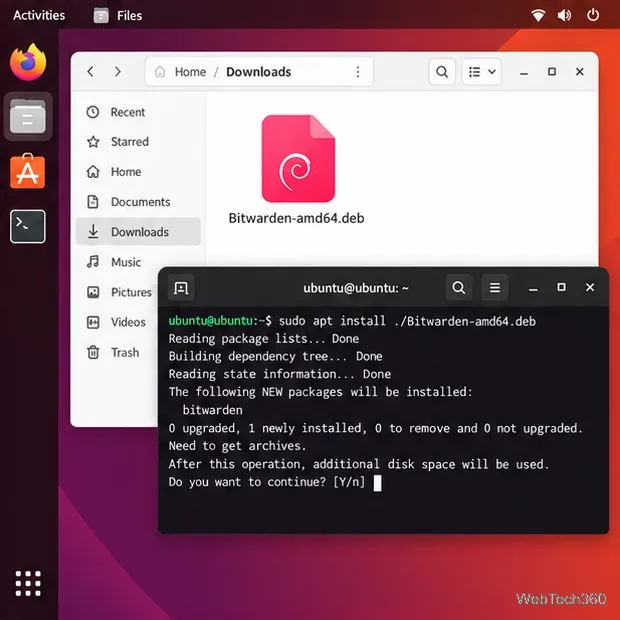This screenshot has width=620, height=620.
Task: Open Terminal from the dock
Action: pyautogui.click(x=28, y=227)
